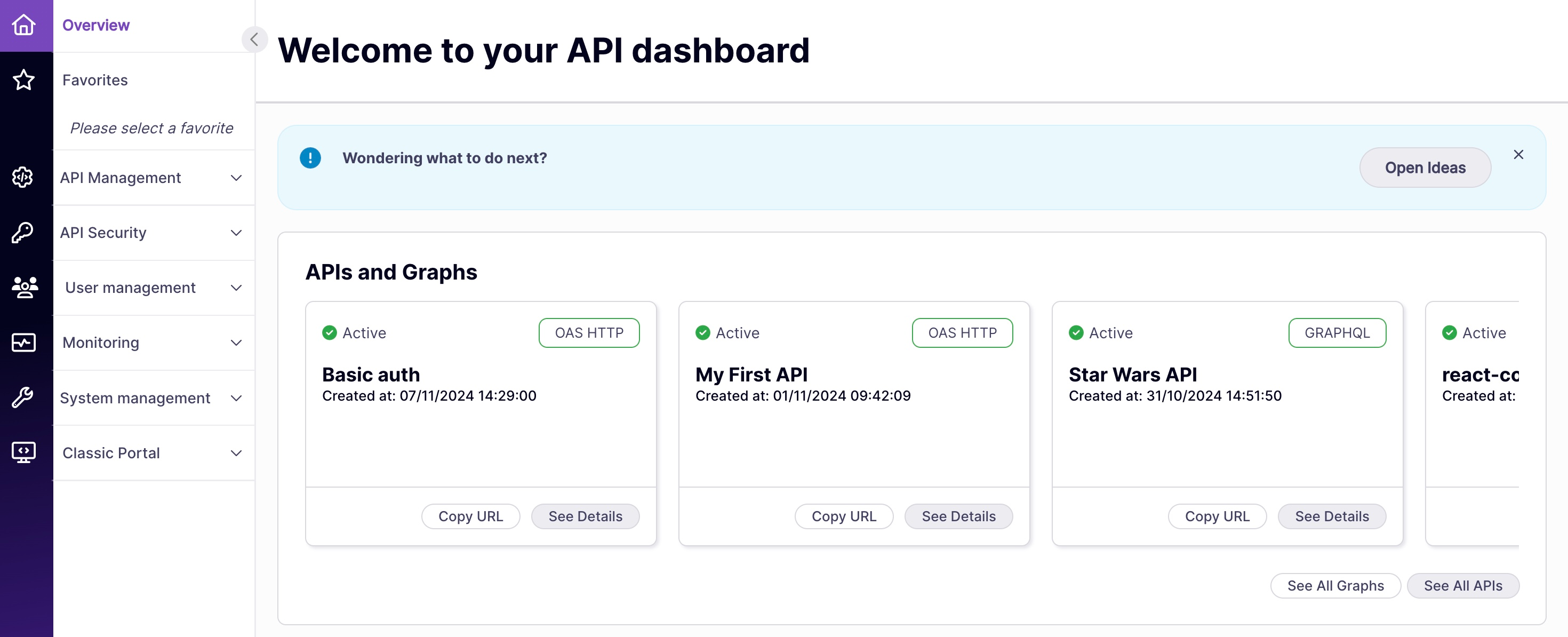The image size is (1568, 637).
Task: Collapse the sidebar with the arrow button
Action: 254,39
